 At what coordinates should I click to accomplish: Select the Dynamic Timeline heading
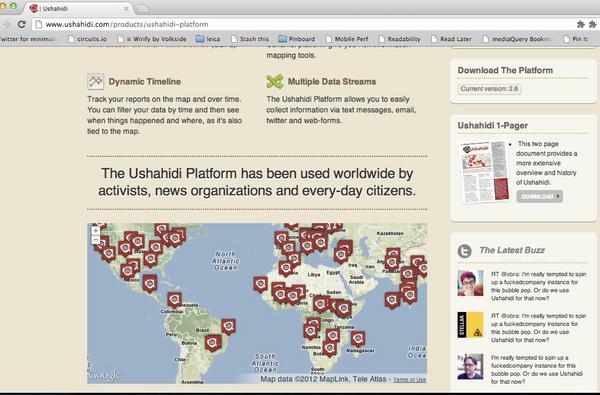pyautogui.click(x=145, y=82)
